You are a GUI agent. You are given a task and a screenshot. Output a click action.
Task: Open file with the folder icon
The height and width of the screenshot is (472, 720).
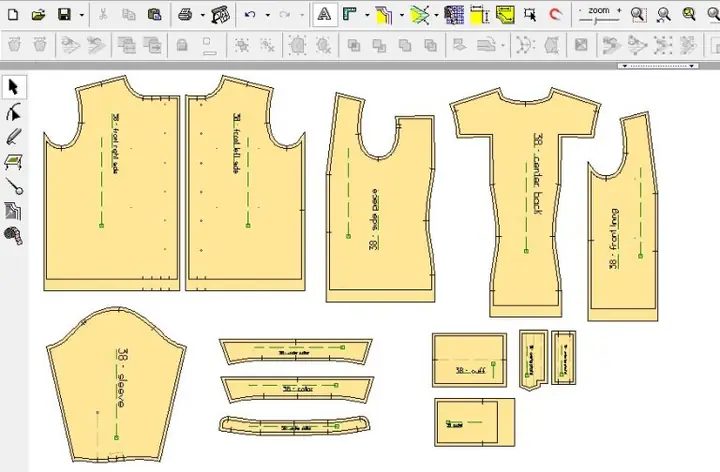click(39, 15)
